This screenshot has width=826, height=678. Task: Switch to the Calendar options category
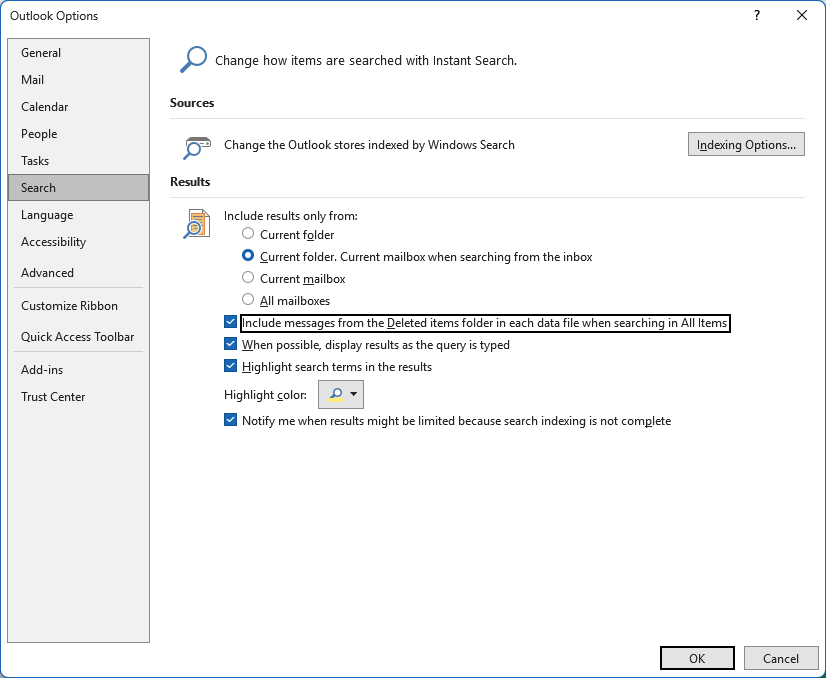(x=45, y=107)
